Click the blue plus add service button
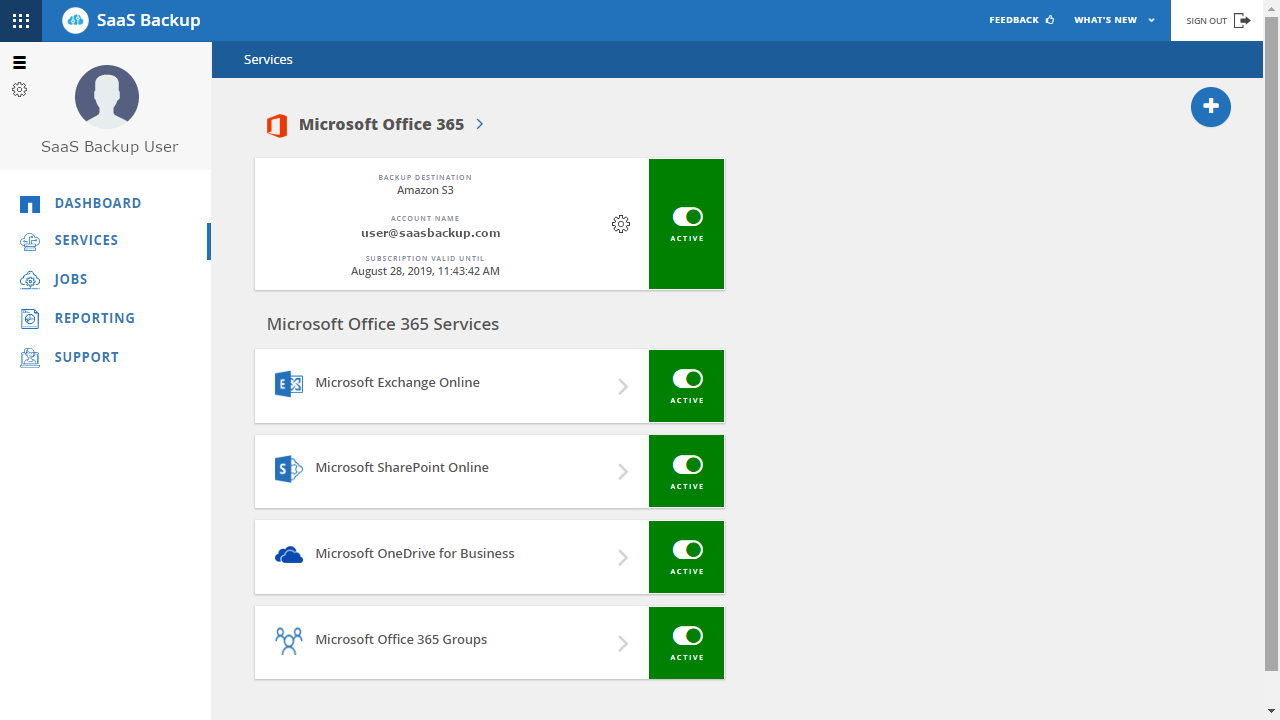 [x=1211, y=107]
